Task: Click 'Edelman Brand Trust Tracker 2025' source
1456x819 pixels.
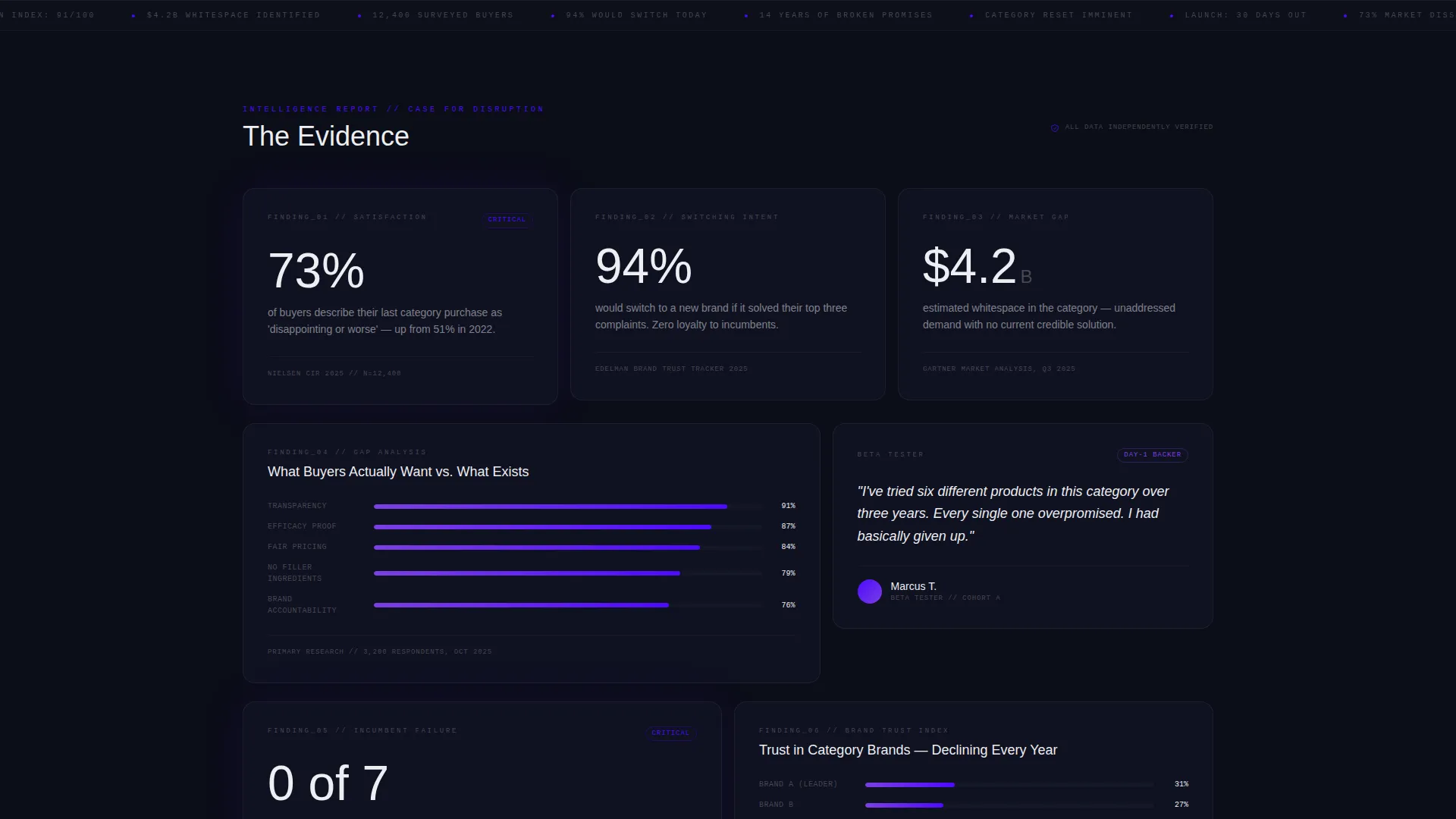Action: coord(671,369)
